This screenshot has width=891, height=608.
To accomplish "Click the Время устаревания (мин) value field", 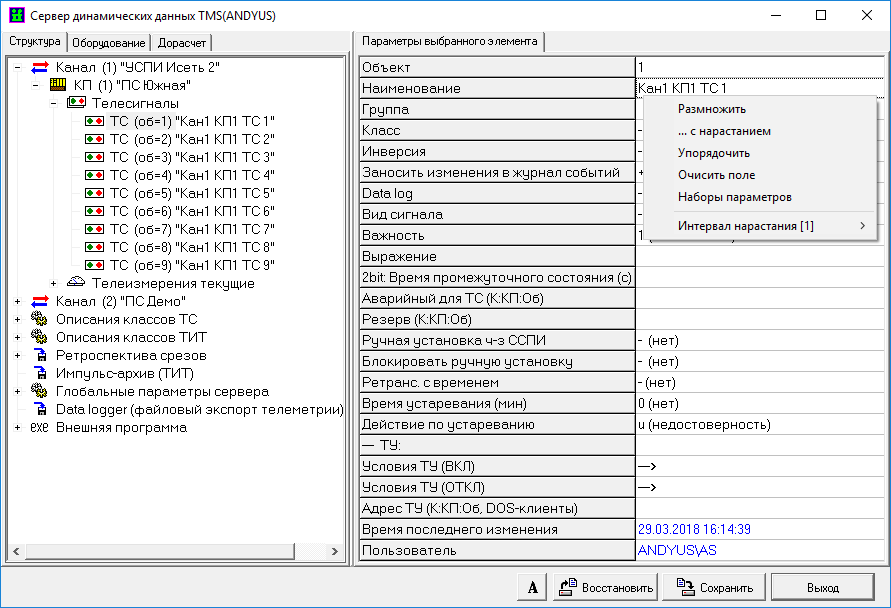I will (759, 404).
